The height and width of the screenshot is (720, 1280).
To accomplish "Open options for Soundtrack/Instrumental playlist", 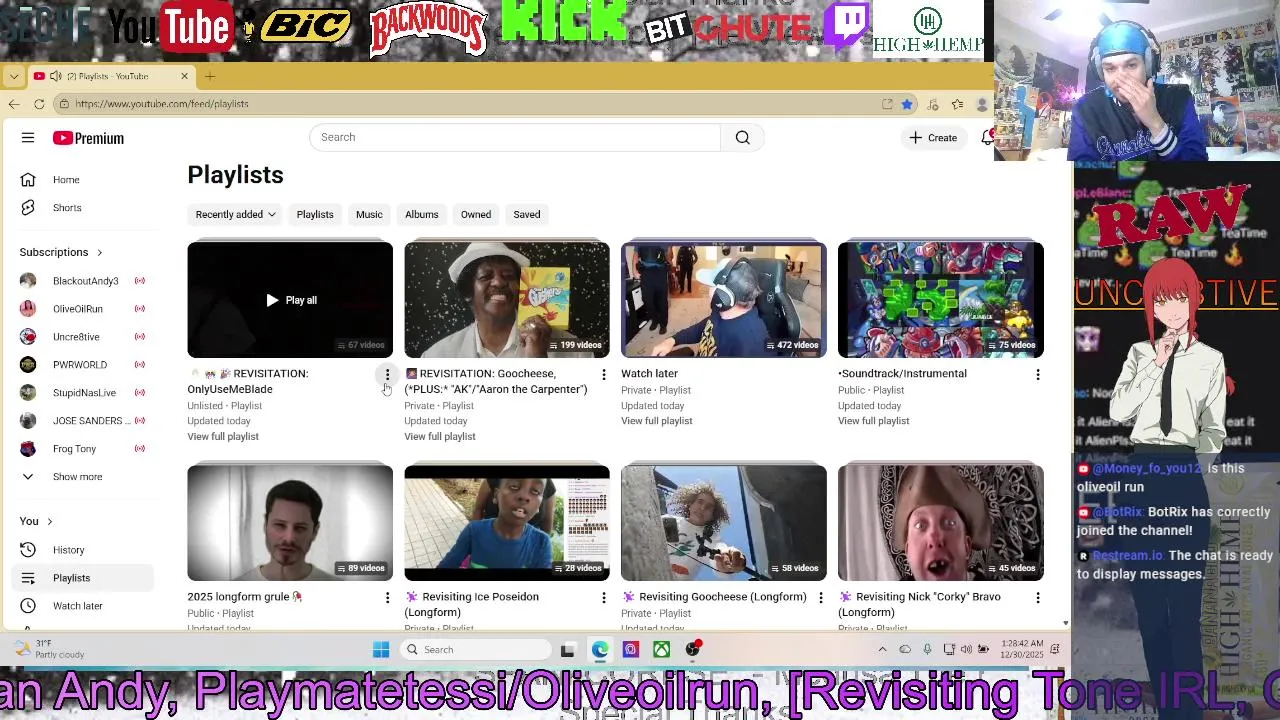I will click(1037, 375).
